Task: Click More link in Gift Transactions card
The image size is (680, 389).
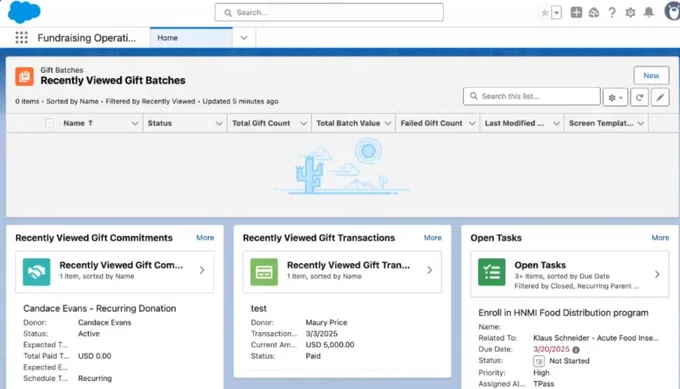Action: pos(433,238)
